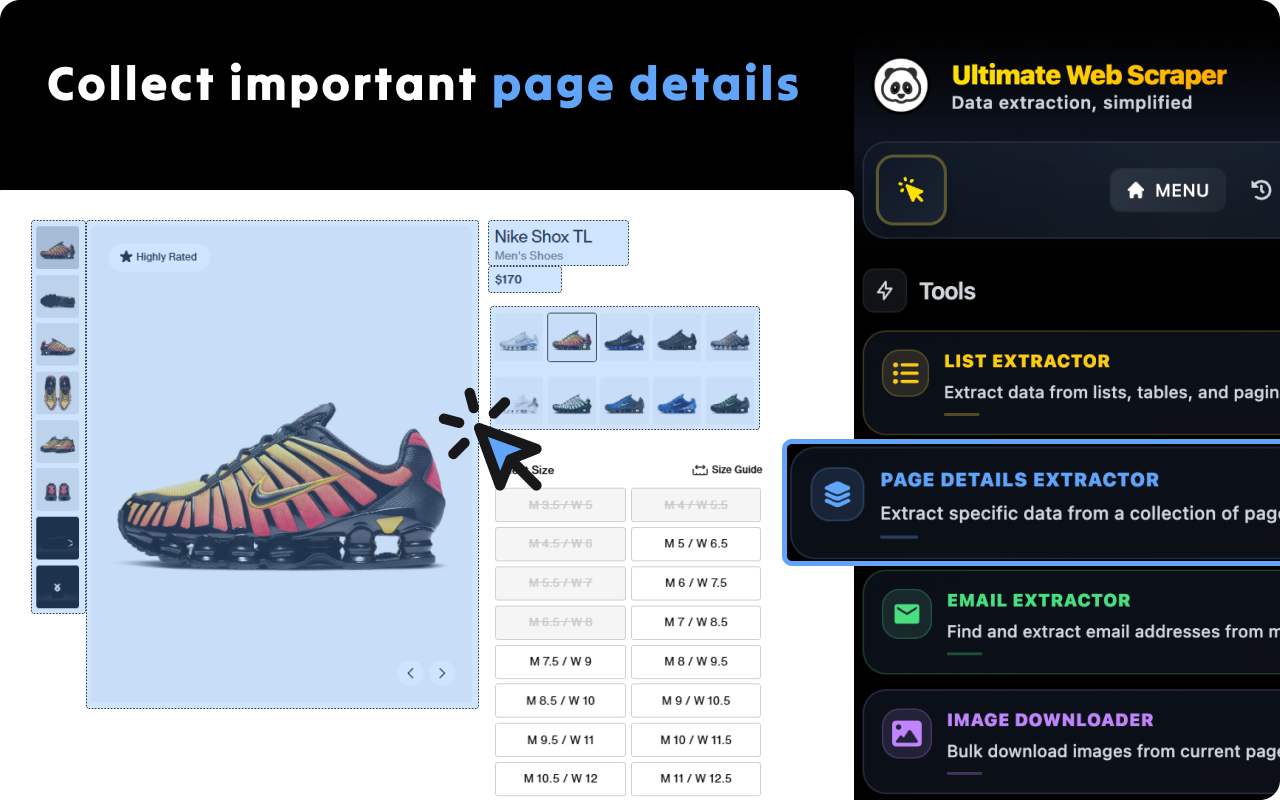The width and height of the screenshot is (1280, 800).
Task: Click the lightning bolt Tools icon
Action: pyautogui.click(x=884, y=291)
